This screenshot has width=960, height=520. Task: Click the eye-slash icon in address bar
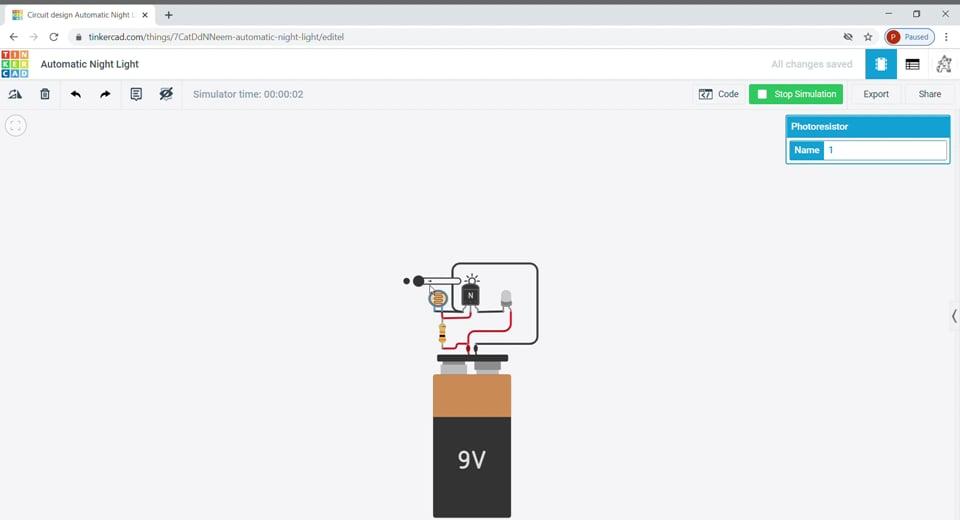[848, 37]
